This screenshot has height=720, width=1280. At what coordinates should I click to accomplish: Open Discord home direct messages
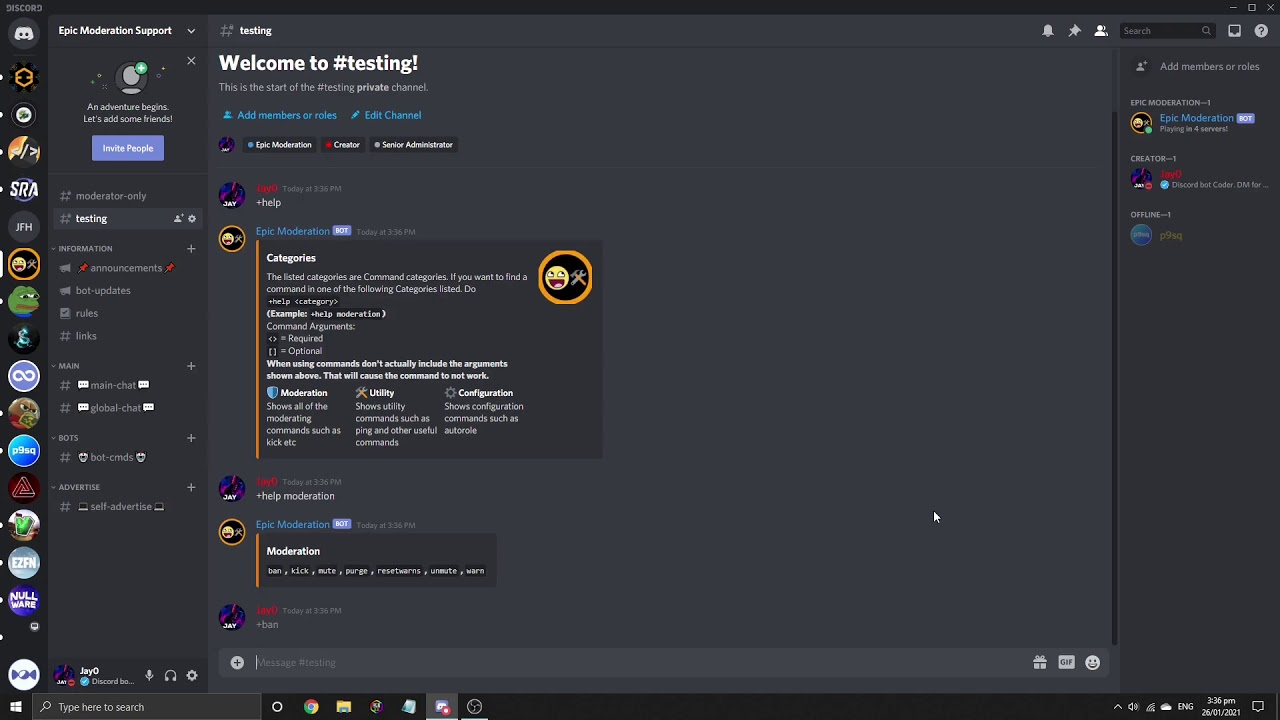point(24,33)
